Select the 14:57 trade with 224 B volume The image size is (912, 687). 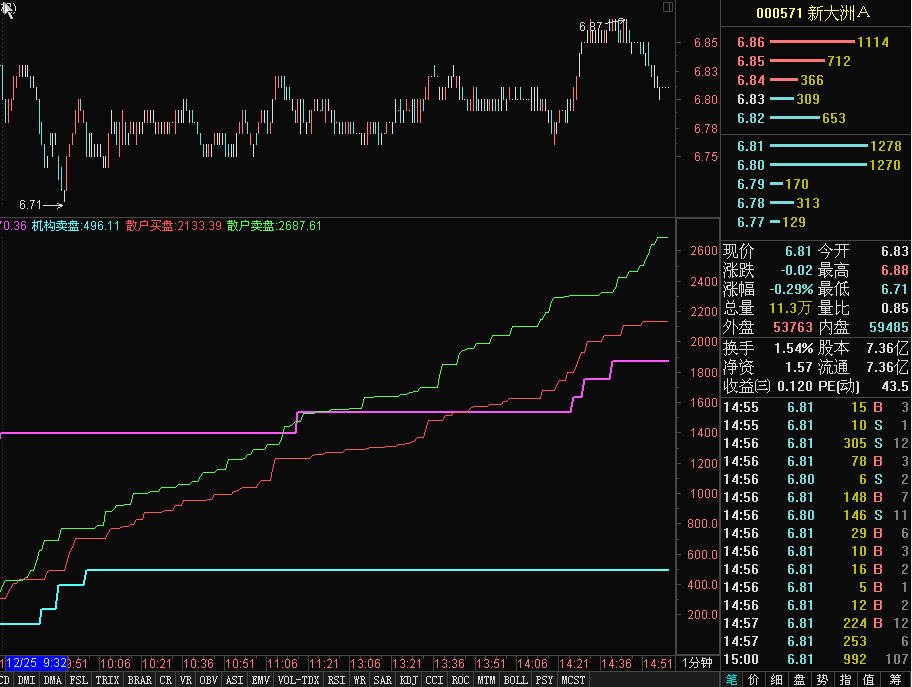click(816, 624)
